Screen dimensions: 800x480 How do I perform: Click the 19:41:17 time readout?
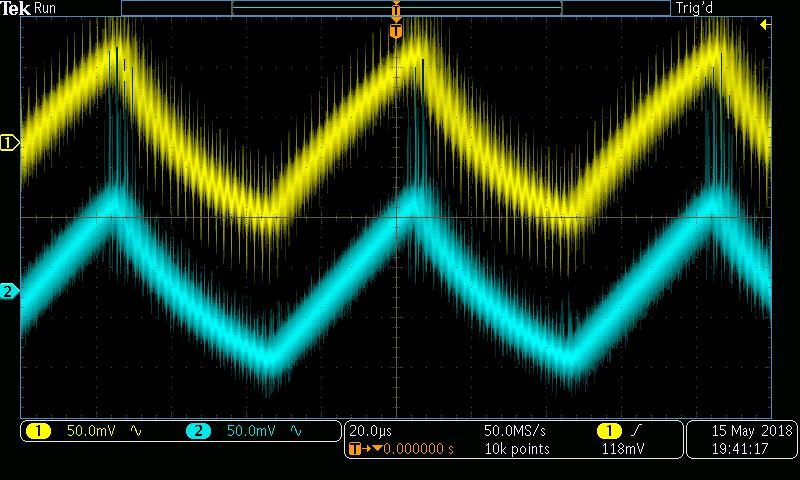[x=740, y=449]
